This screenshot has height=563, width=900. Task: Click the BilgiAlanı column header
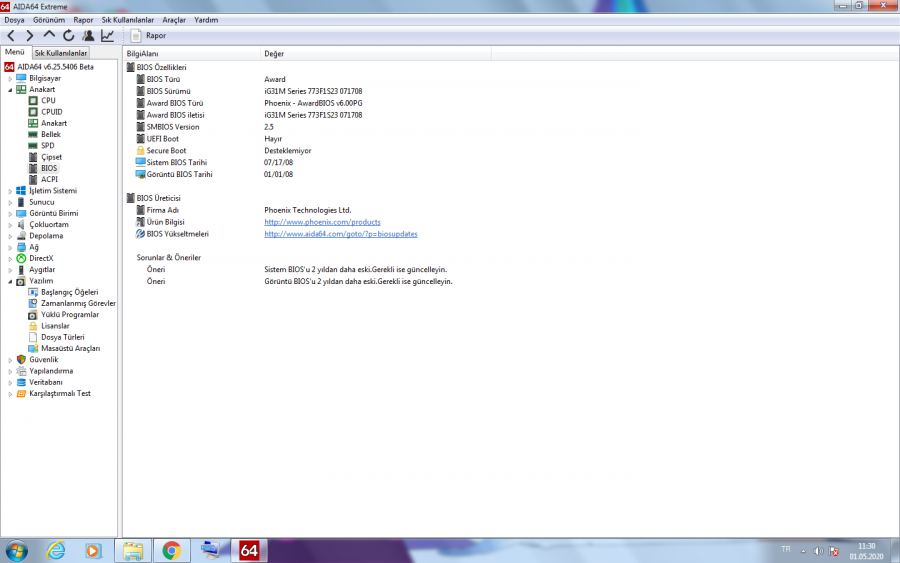[191, 53]
